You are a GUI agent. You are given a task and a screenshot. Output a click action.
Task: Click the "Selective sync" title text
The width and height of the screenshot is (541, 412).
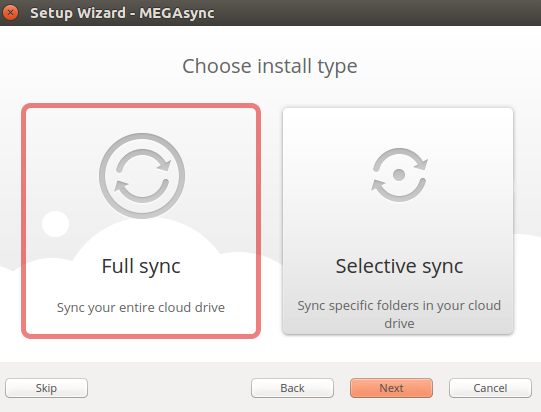point(399,267)
